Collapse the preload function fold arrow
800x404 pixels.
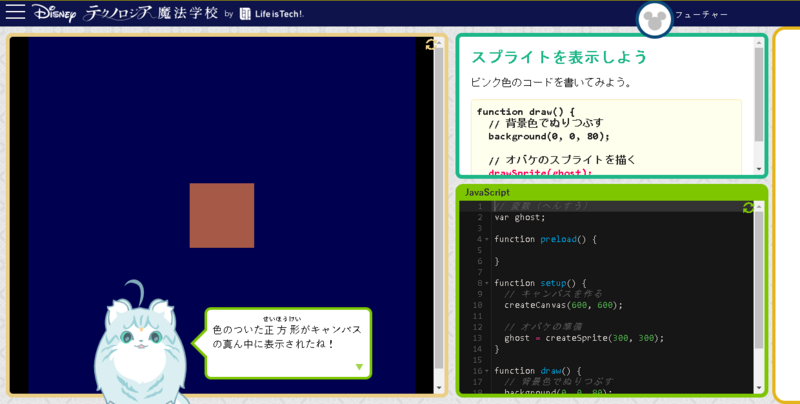point(487,239)
